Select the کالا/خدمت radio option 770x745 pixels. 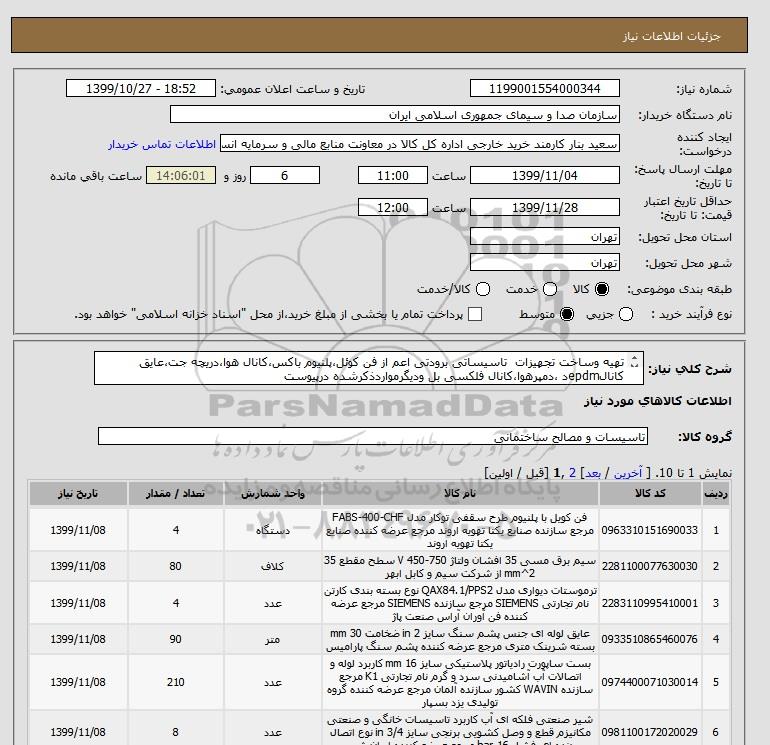[483, 289]
